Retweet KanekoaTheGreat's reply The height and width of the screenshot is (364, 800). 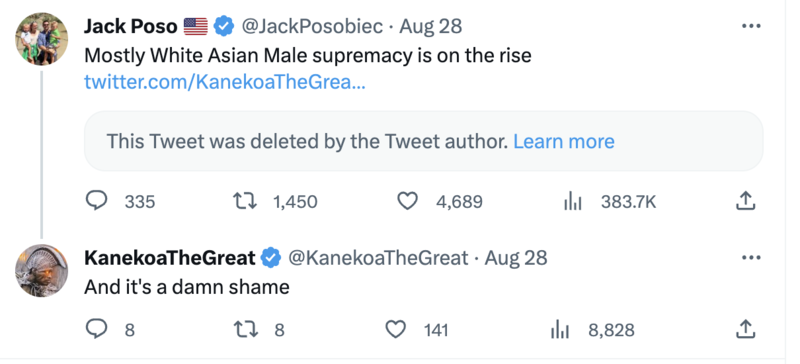click(247, 329)
